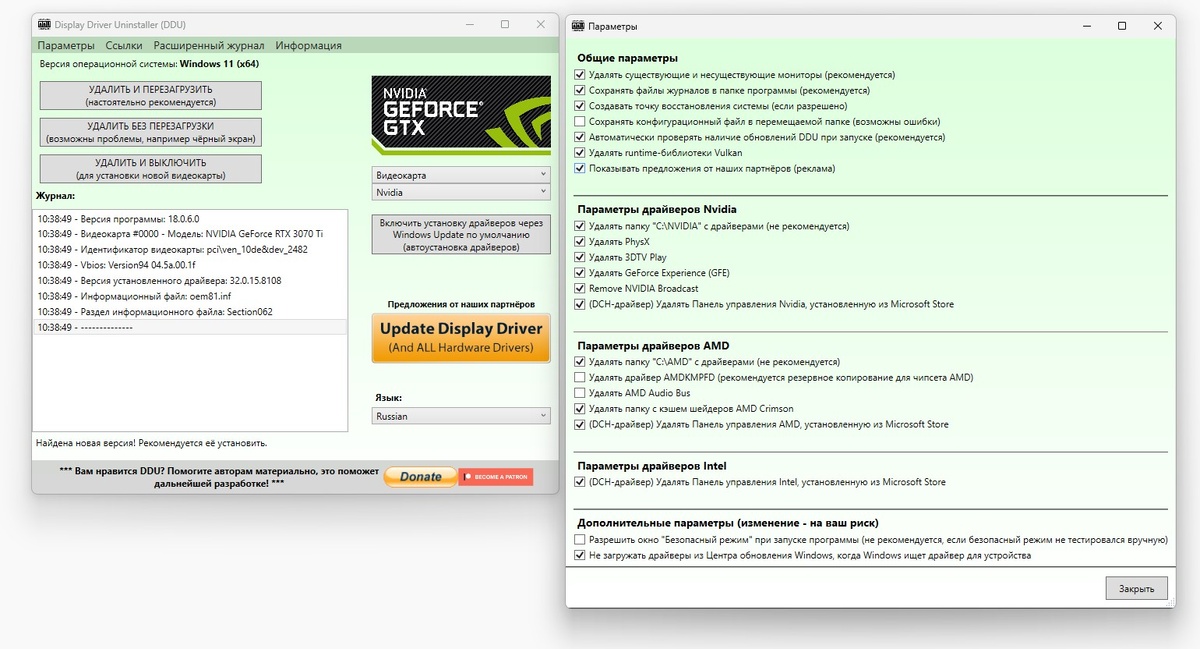
Task: Select log line with pci\ven_10de&dev_2482
Action: point(190,249)
